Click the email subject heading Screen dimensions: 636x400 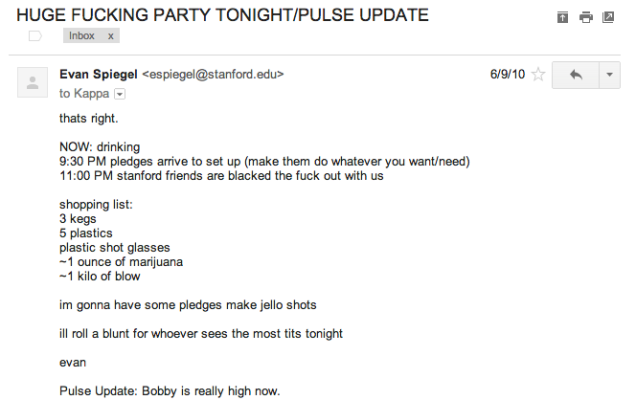click(222, 15)
